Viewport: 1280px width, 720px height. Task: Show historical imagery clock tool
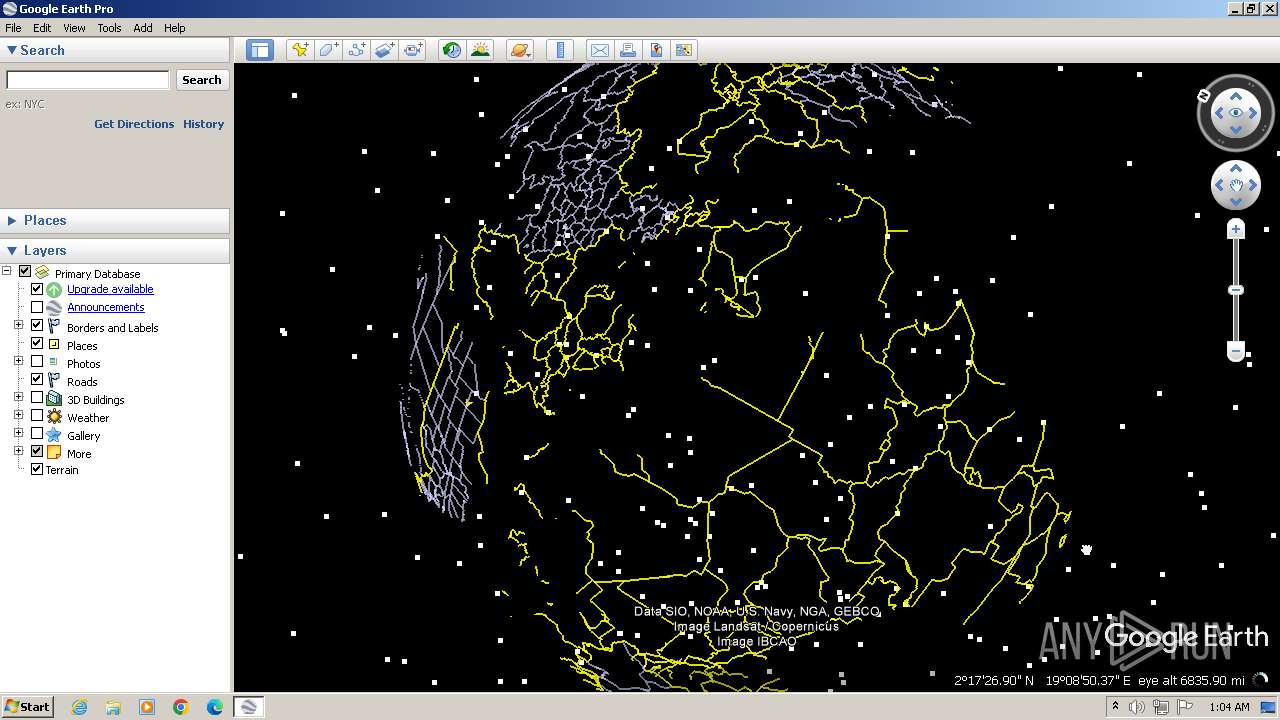pos(452,50)
